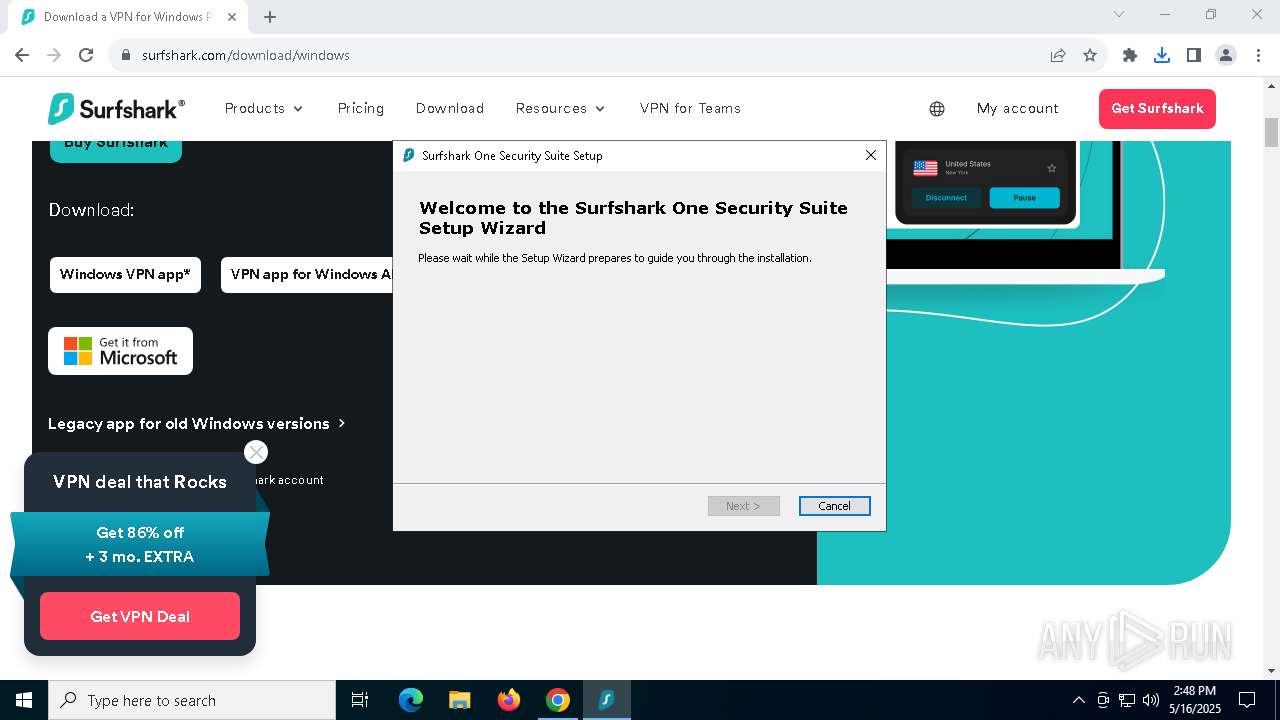Click Get VPN Deal button
The height and width of the screenshot is (720, 1280).
tap(140, 616)
